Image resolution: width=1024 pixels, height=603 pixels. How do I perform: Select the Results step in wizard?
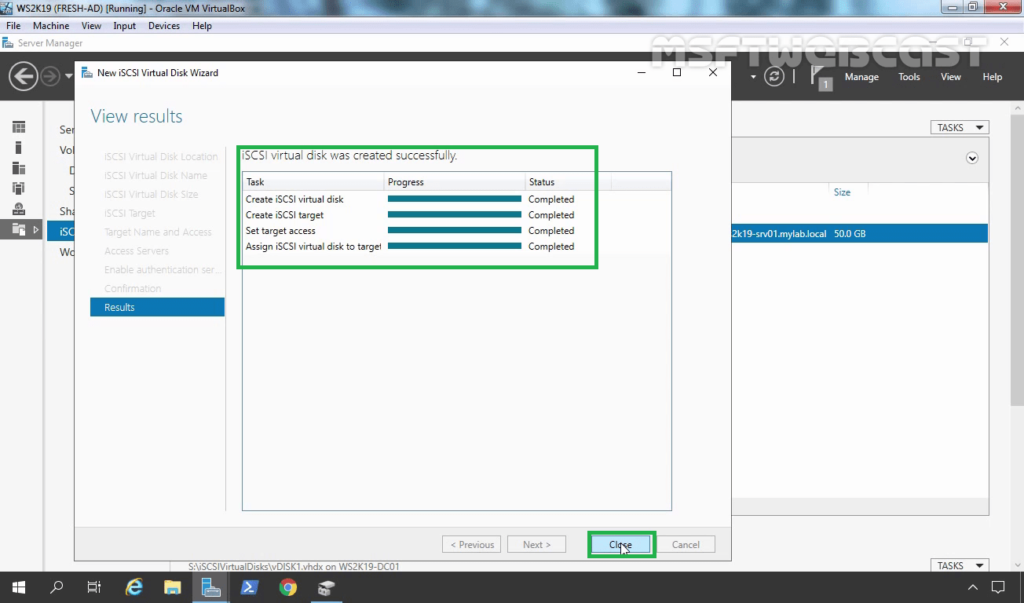[157, 307]
